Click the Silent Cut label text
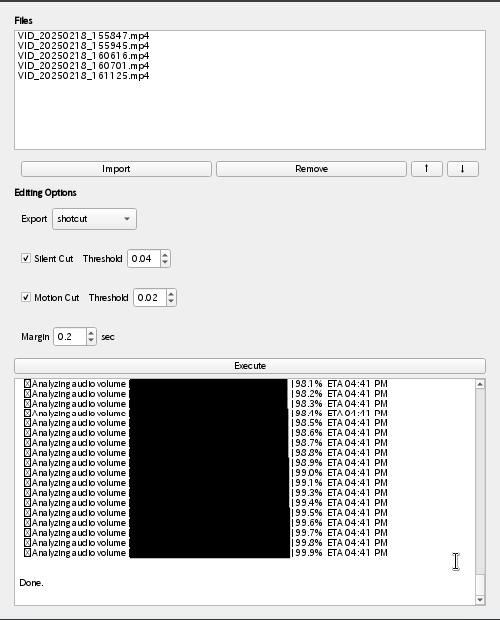Screen dimensions: 500x620 (x=54, y=259)
